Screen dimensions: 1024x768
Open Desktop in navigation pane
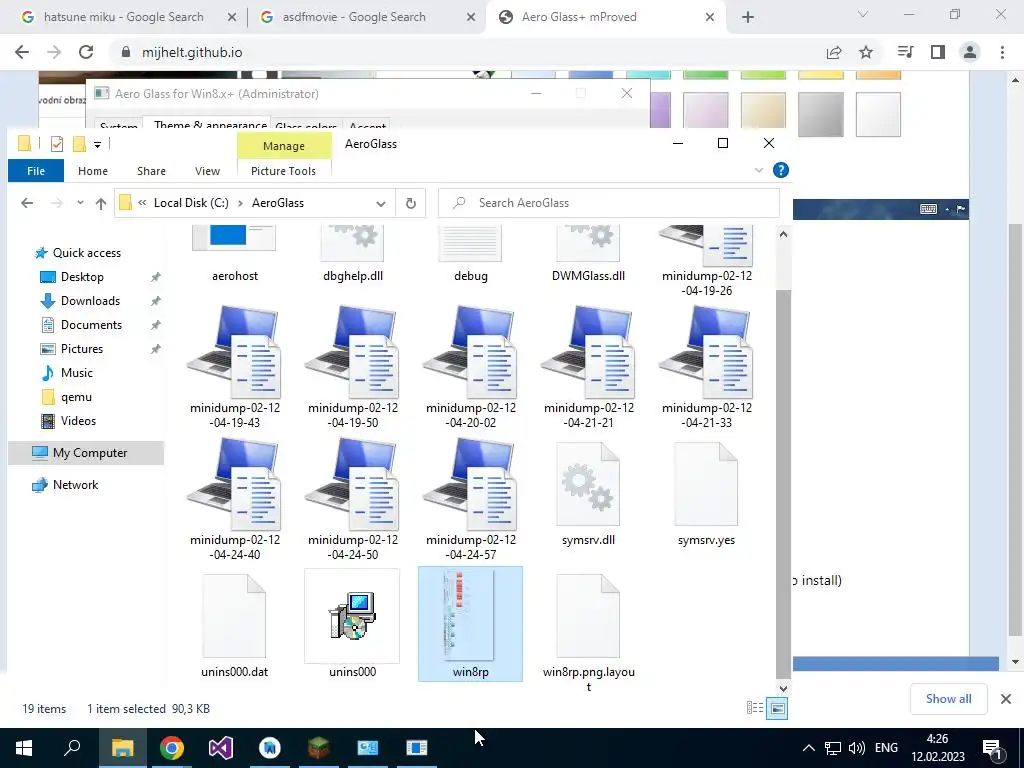[82, 277]
